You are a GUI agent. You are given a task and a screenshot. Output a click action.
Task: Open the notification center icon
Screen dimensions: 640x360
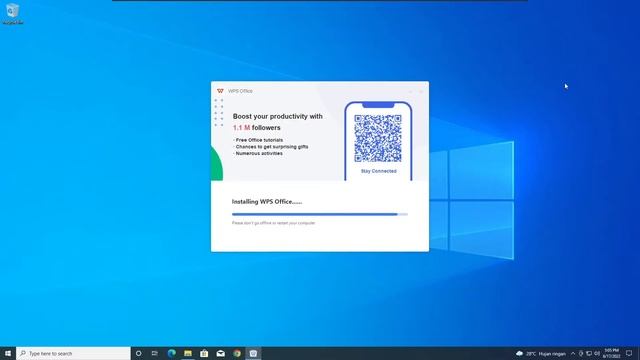(629, 353)
